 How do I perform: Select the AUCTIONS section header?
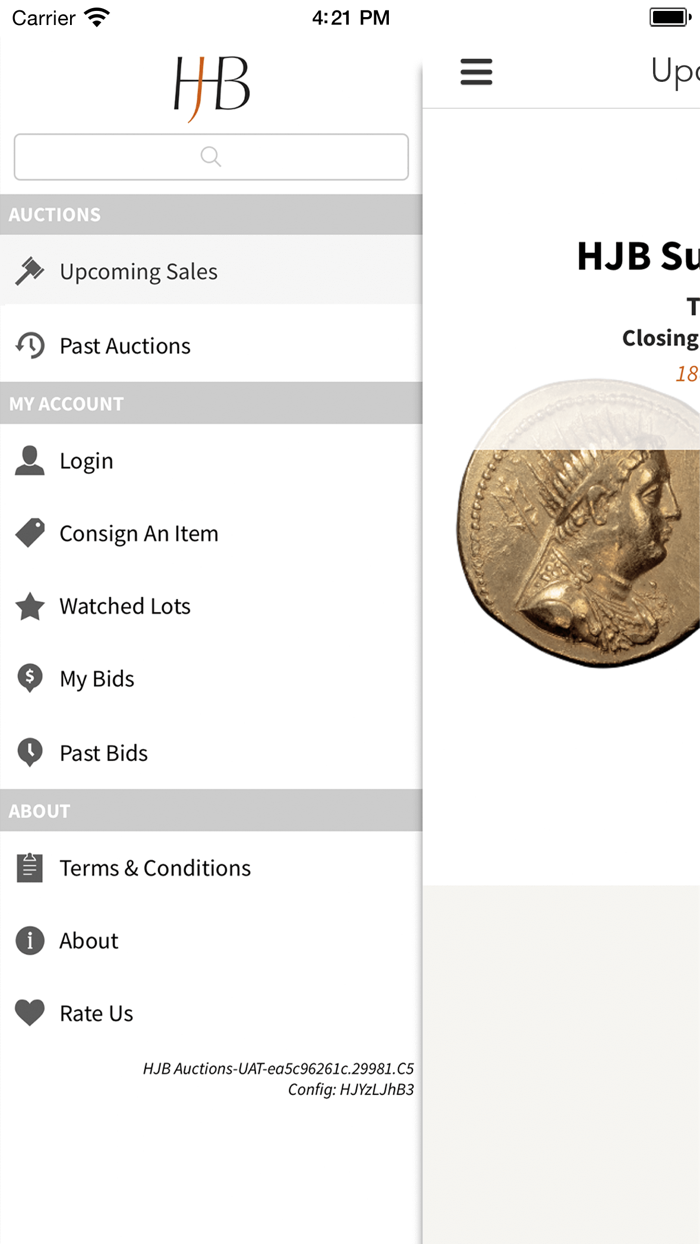point(55,214)
